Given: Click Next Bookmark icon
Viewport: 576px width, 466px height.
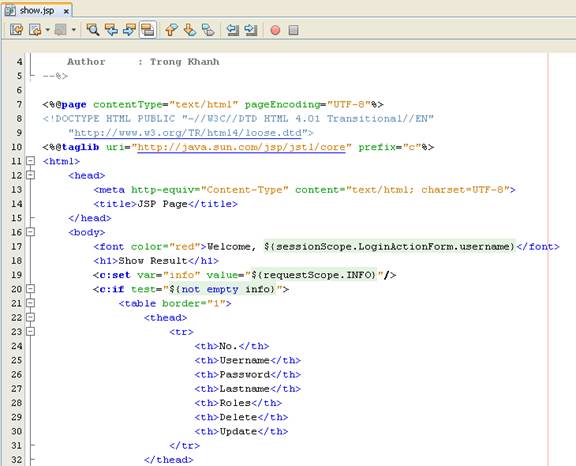Looking at the screenshot, I should (x=190, y=29).
